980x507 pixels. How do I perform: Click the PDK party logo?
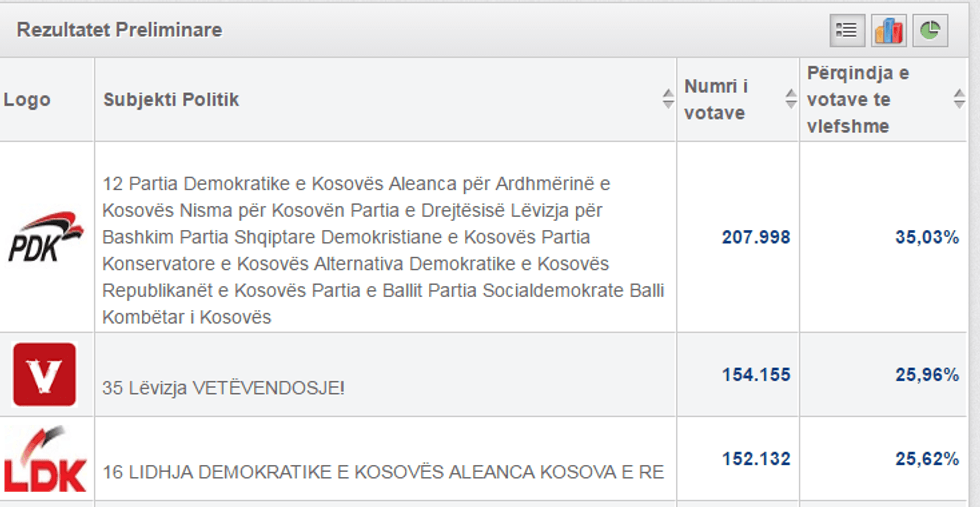45,238
